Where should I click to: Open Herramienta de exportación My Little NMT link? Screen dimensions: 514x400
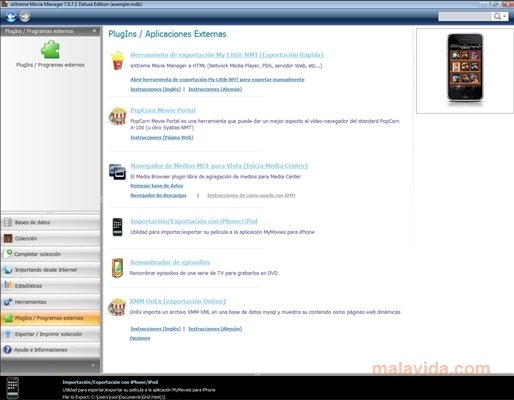tap(227, 55)
